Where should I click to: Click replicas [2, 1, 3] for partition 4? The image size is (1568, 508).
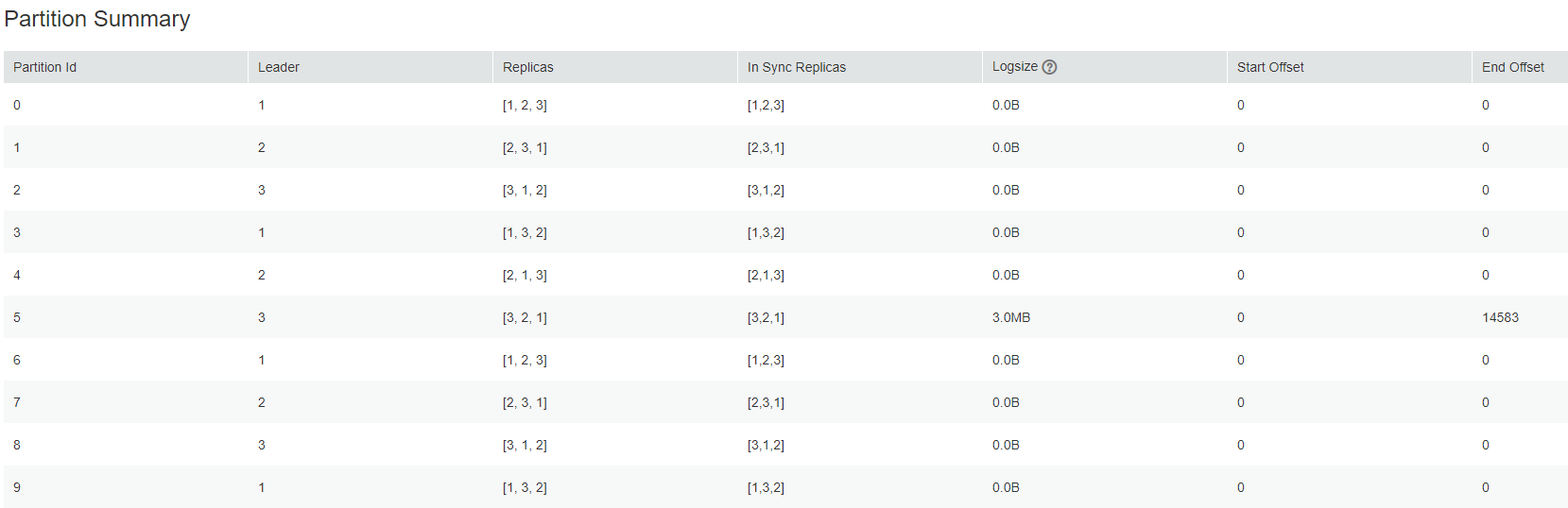[525, 275]
